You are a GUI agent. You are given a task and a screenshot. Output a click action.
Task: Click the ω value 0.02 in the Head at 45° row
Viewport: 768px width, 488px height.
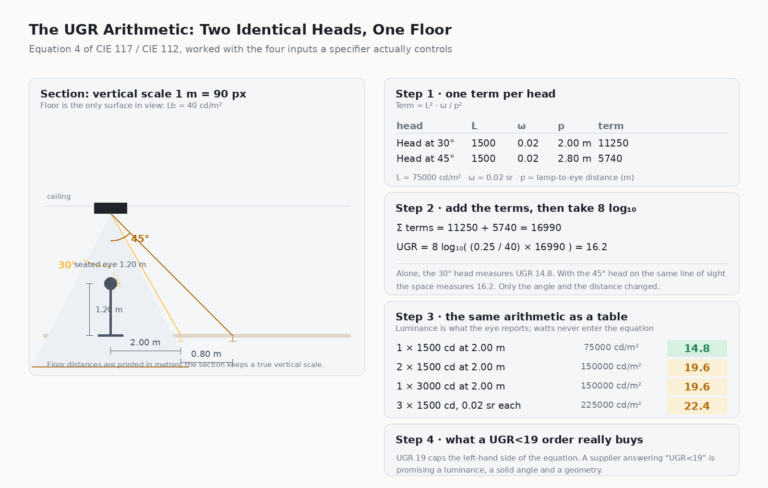pyautogui.click(x=528, y=159)
